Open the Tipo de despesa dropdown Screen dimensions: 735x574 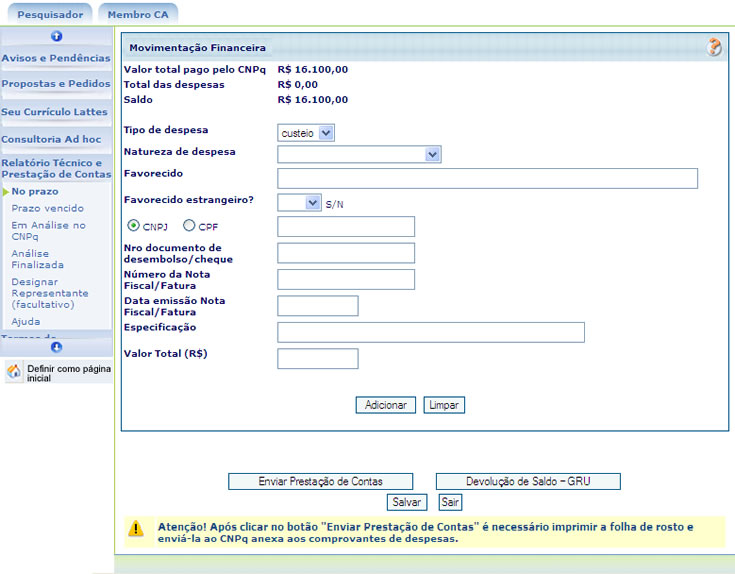(306, 132)
